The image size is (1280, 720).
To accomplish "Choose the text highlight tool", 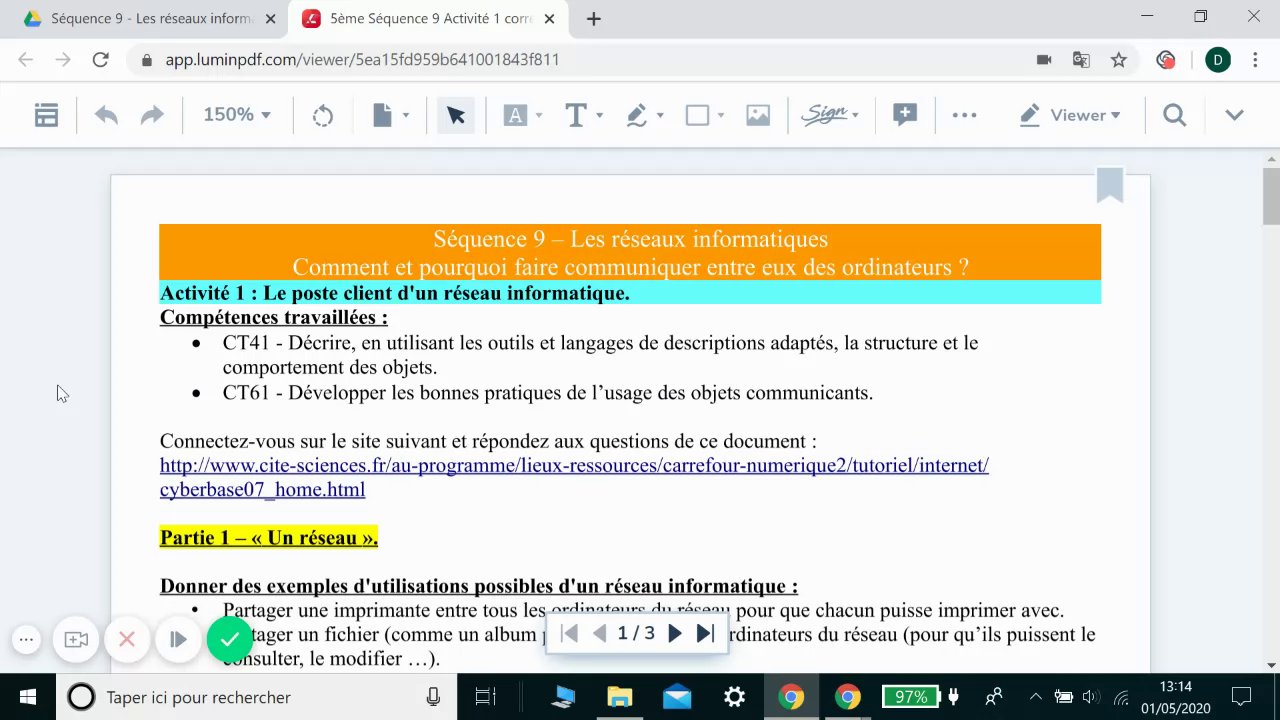I will pos(516,115).
